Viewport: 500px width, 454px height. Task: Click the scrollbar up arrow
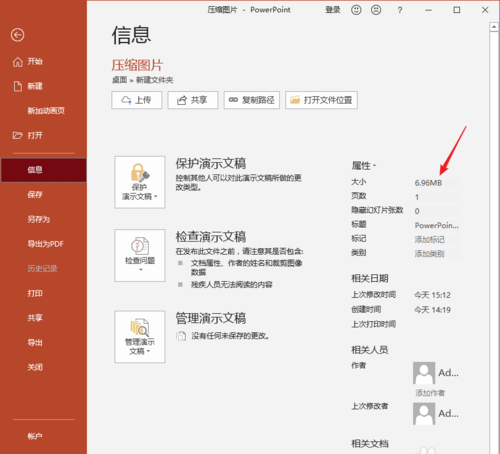click(x=494, y=27)
